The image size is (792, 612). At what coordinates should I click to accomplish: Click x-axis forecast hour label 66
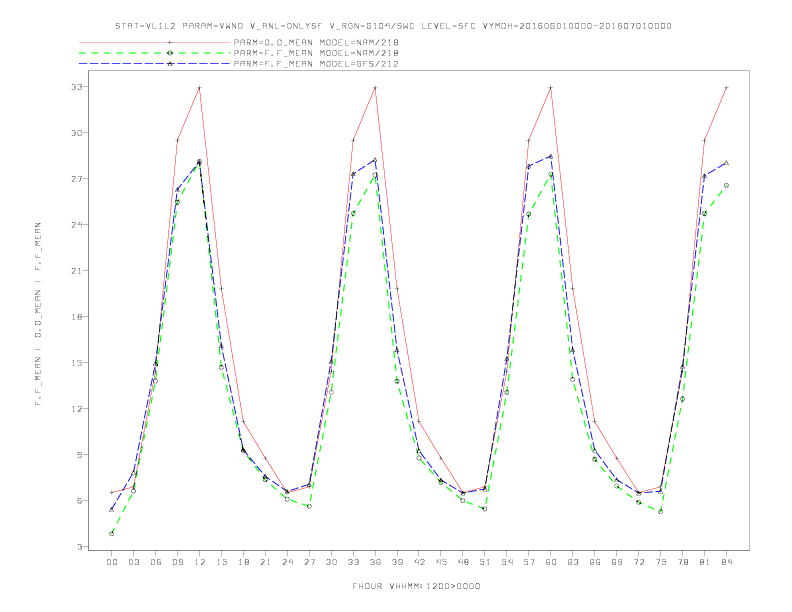(x=595, y=562)
